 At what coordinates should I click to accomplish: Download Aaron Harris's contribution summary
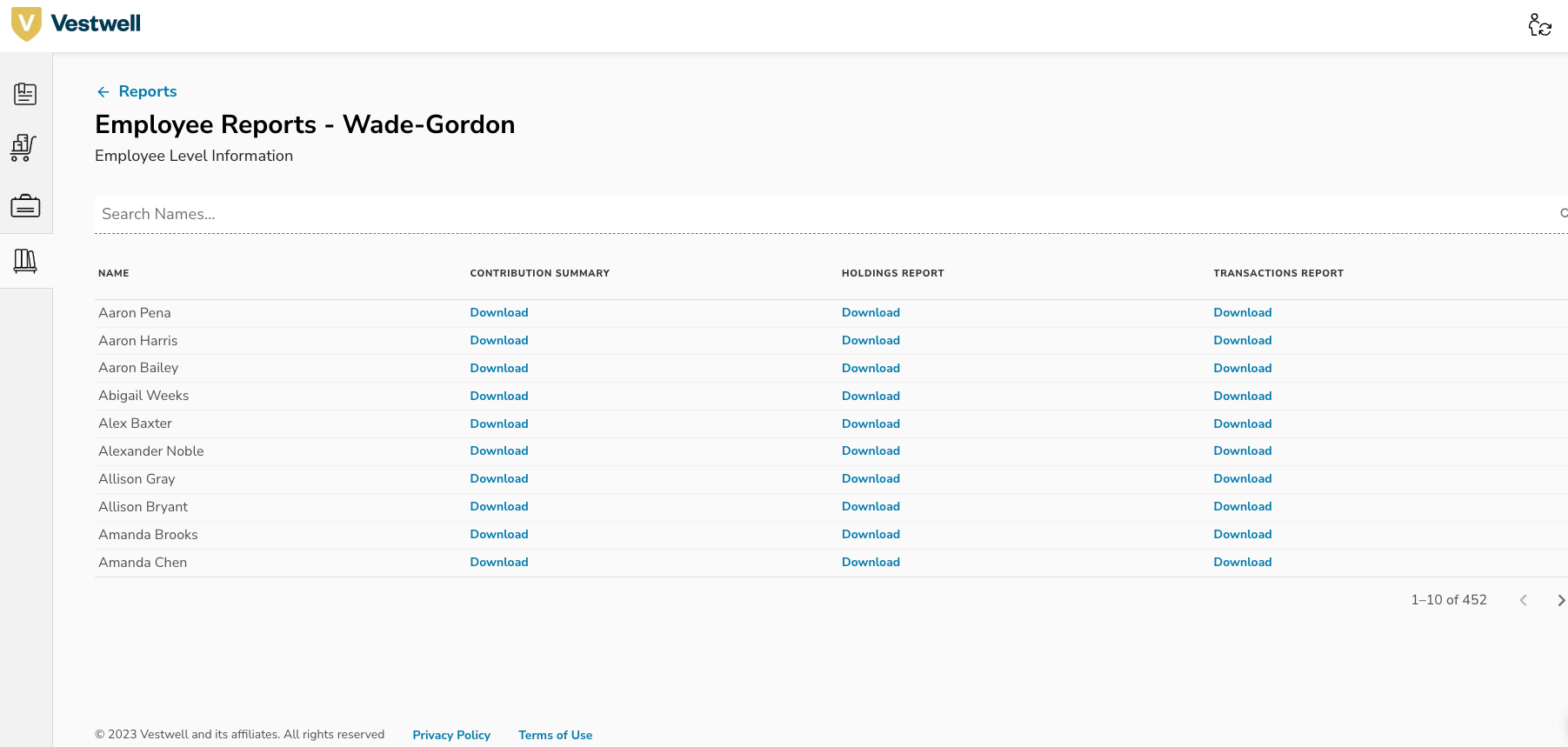[x=499, y=341]
